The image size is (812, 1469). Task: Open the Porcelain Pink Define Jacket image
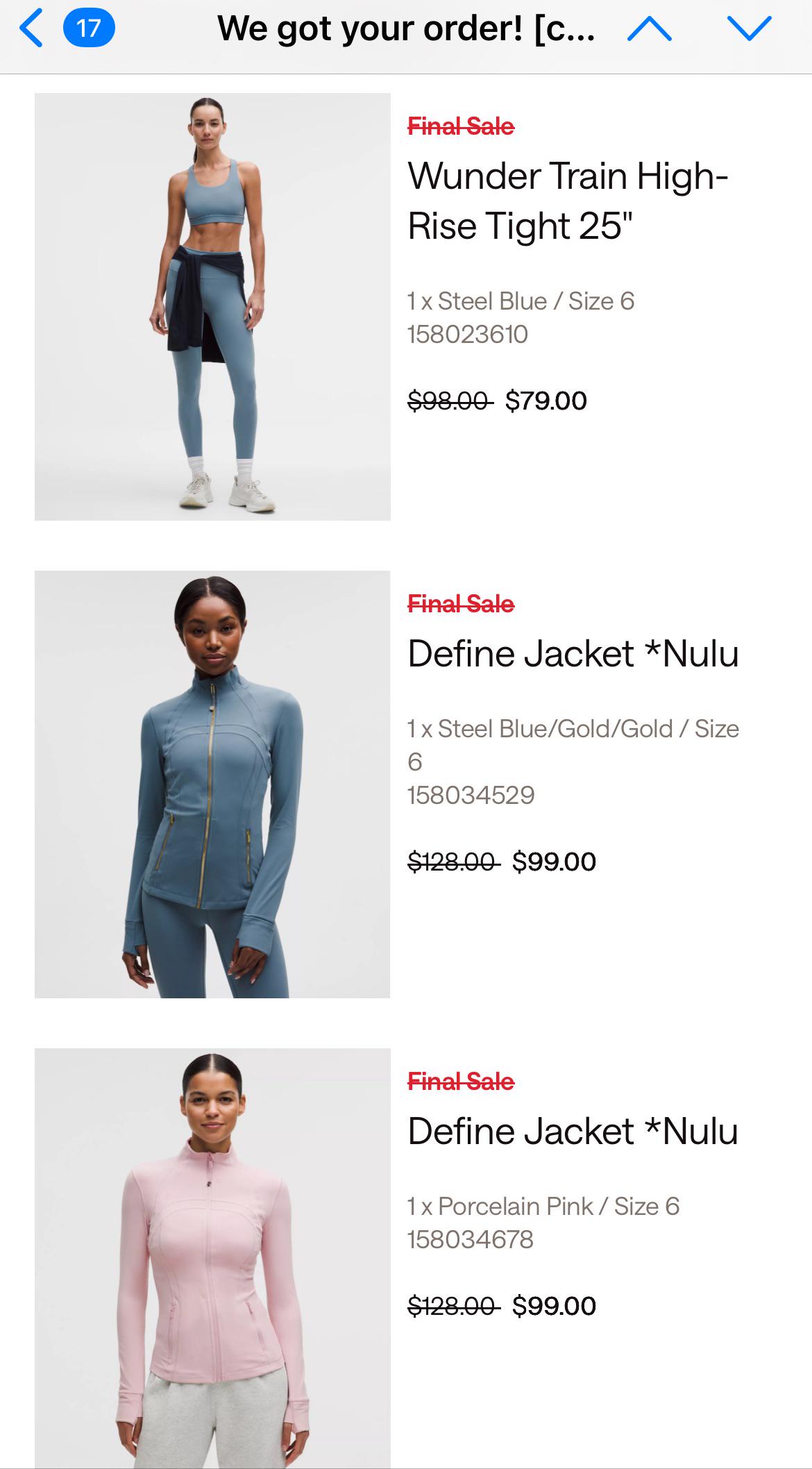(x=212, y=1258)
